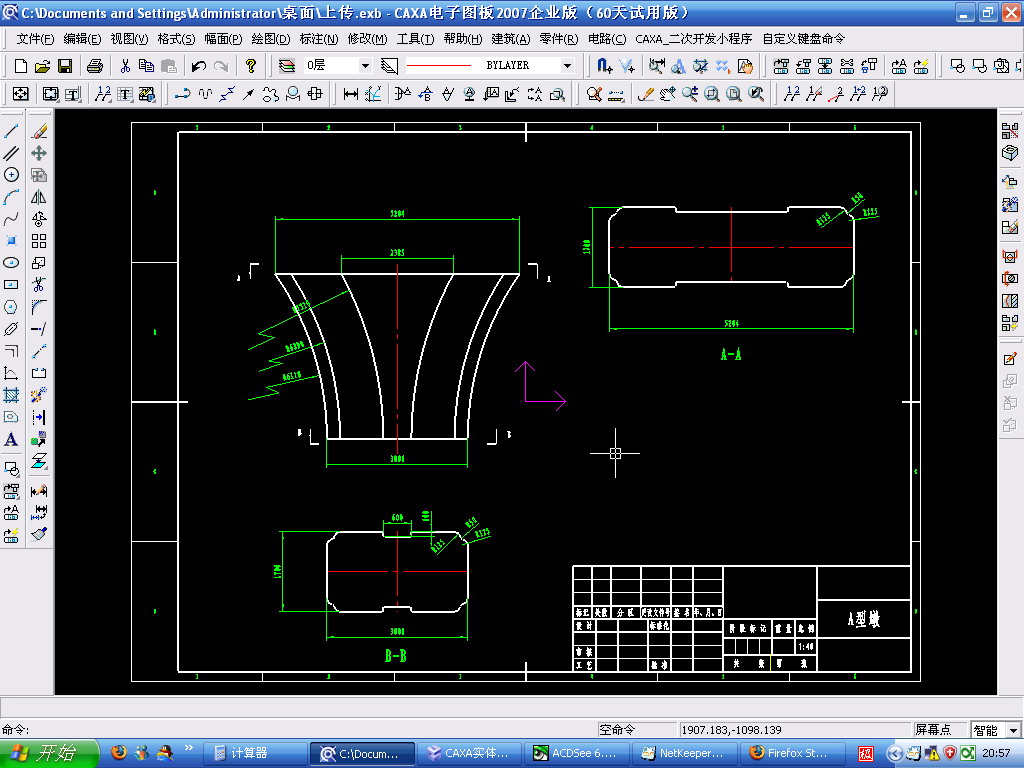1024x768 pixels.
Task: Open the 格式(S) menu
Action: point(176,39)
